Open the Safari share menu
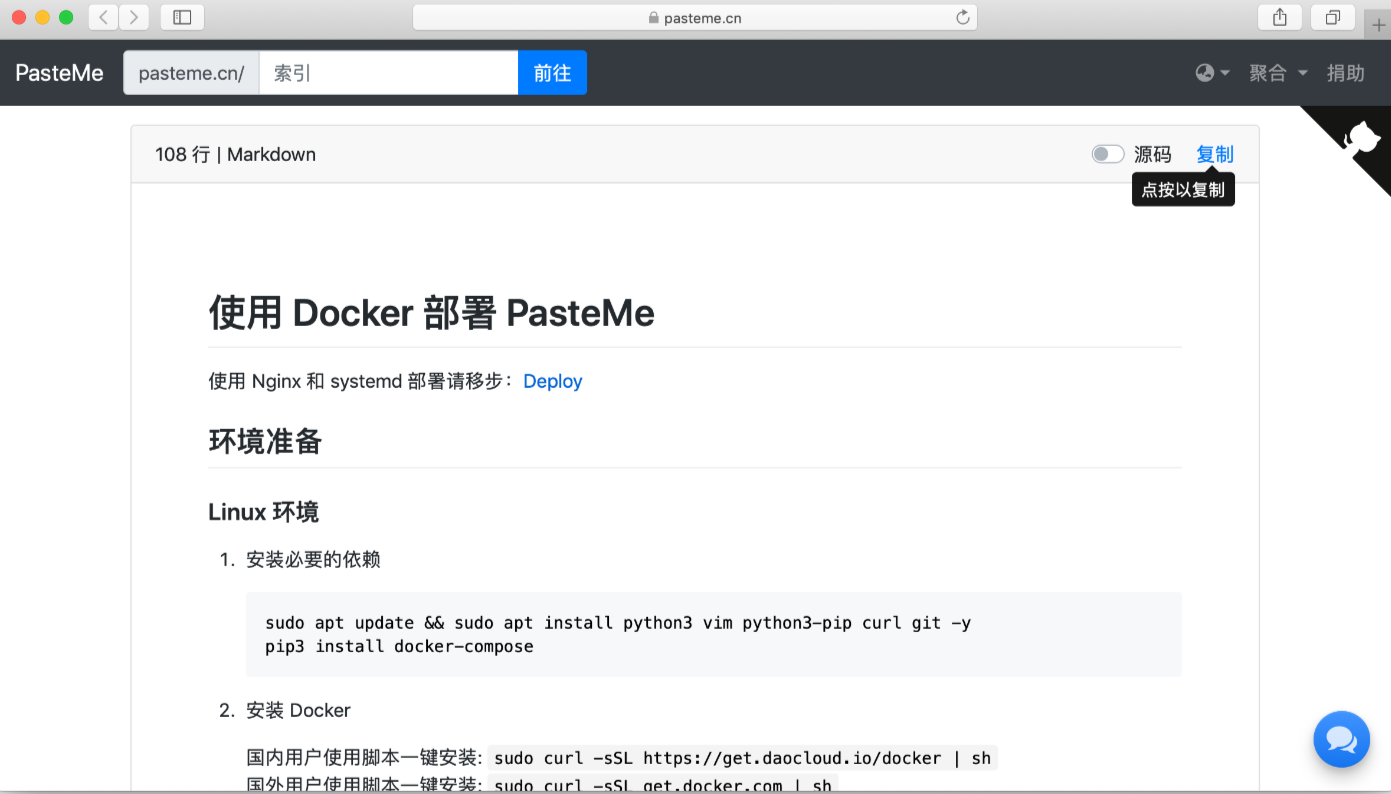The width and height of the screenshot is (1391, 794). click(1280, 17)
